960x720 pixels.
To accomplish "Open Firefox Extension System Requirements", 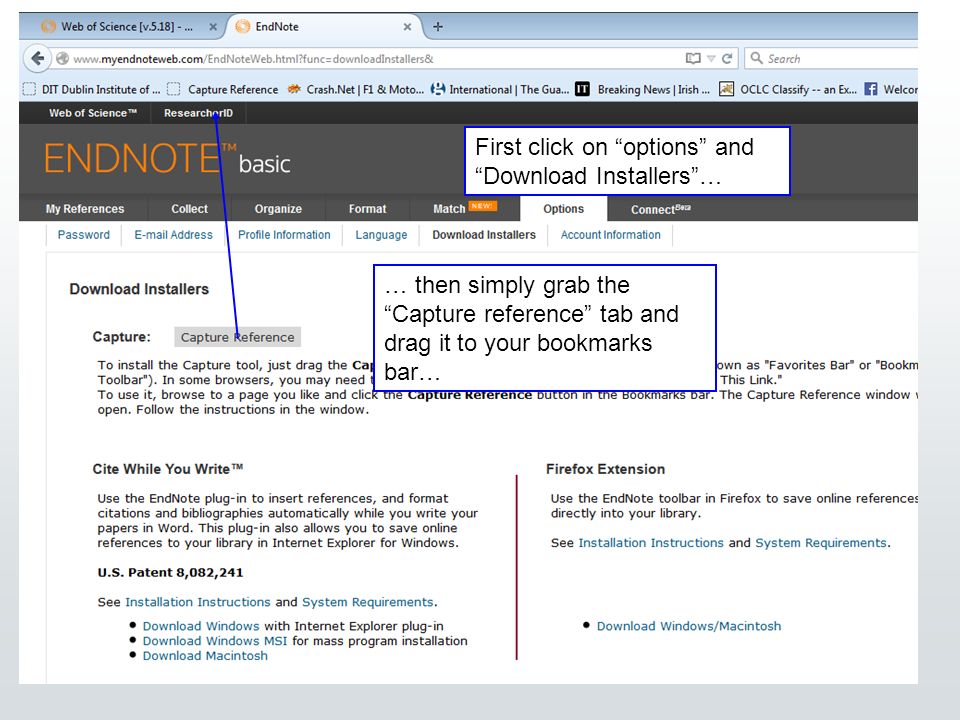I will [x=821, y=543].
